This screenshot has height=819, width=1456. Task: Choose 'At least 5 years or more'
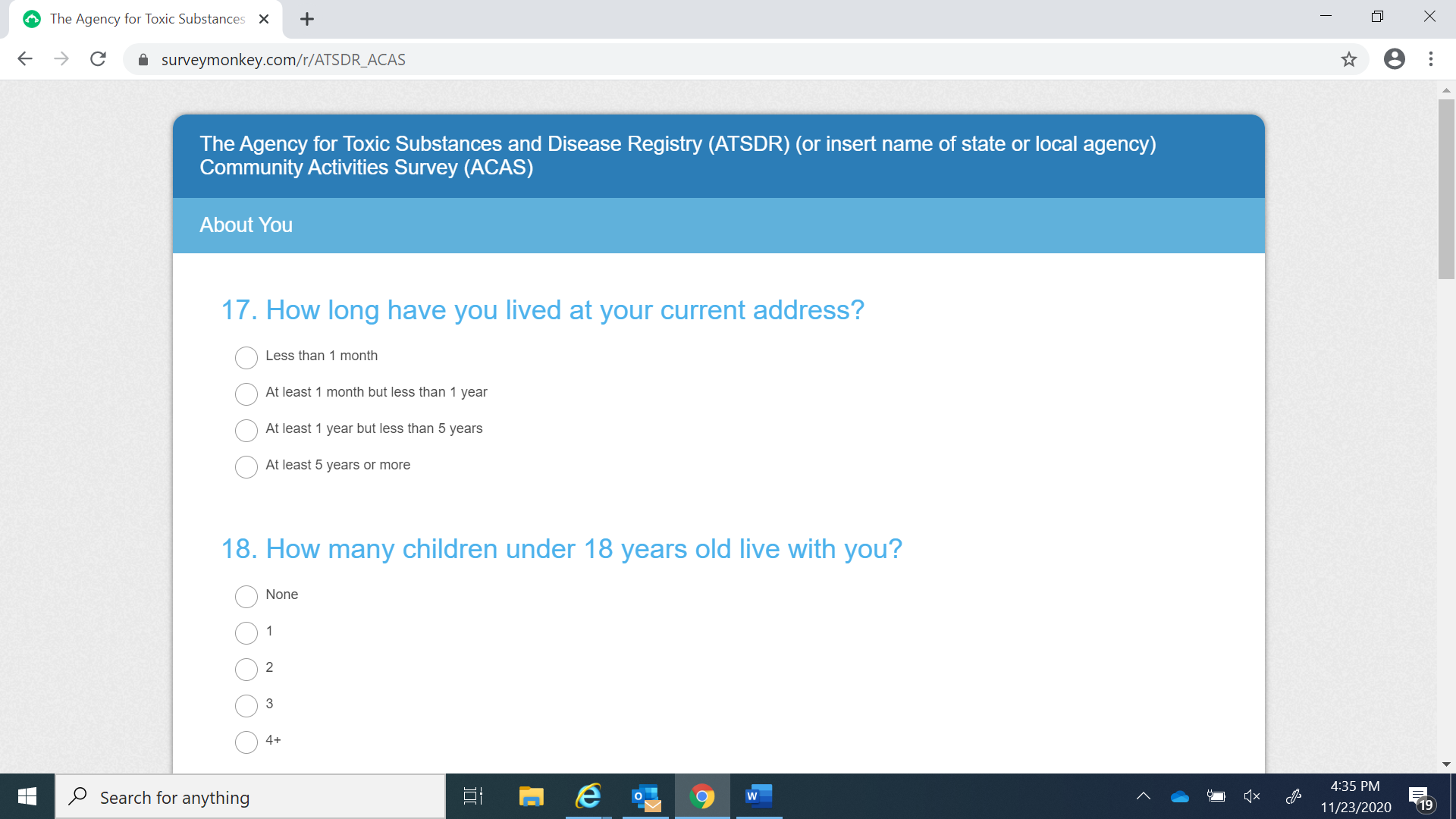pyautogui.click(x=246, y=466)
